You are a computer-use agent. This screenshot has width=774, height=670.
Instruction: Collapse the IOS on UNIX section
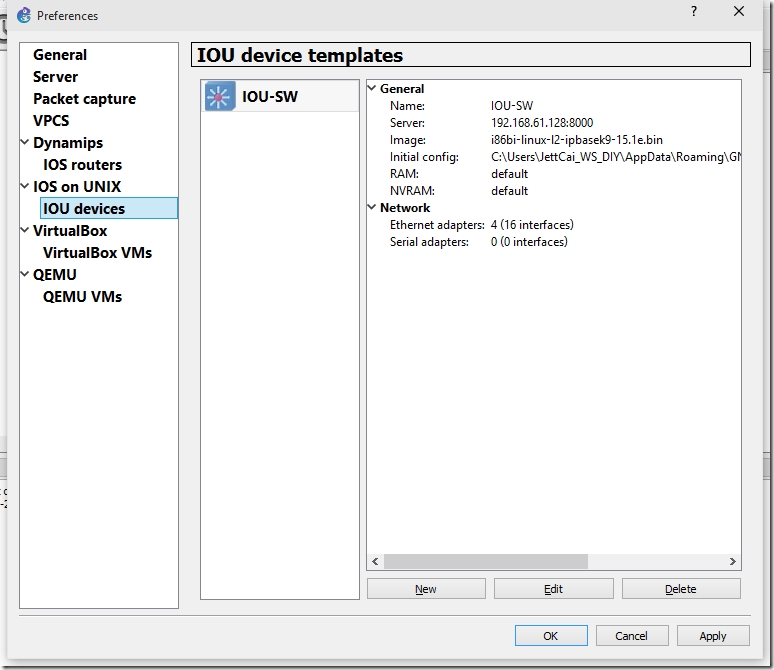pos(25,187)
